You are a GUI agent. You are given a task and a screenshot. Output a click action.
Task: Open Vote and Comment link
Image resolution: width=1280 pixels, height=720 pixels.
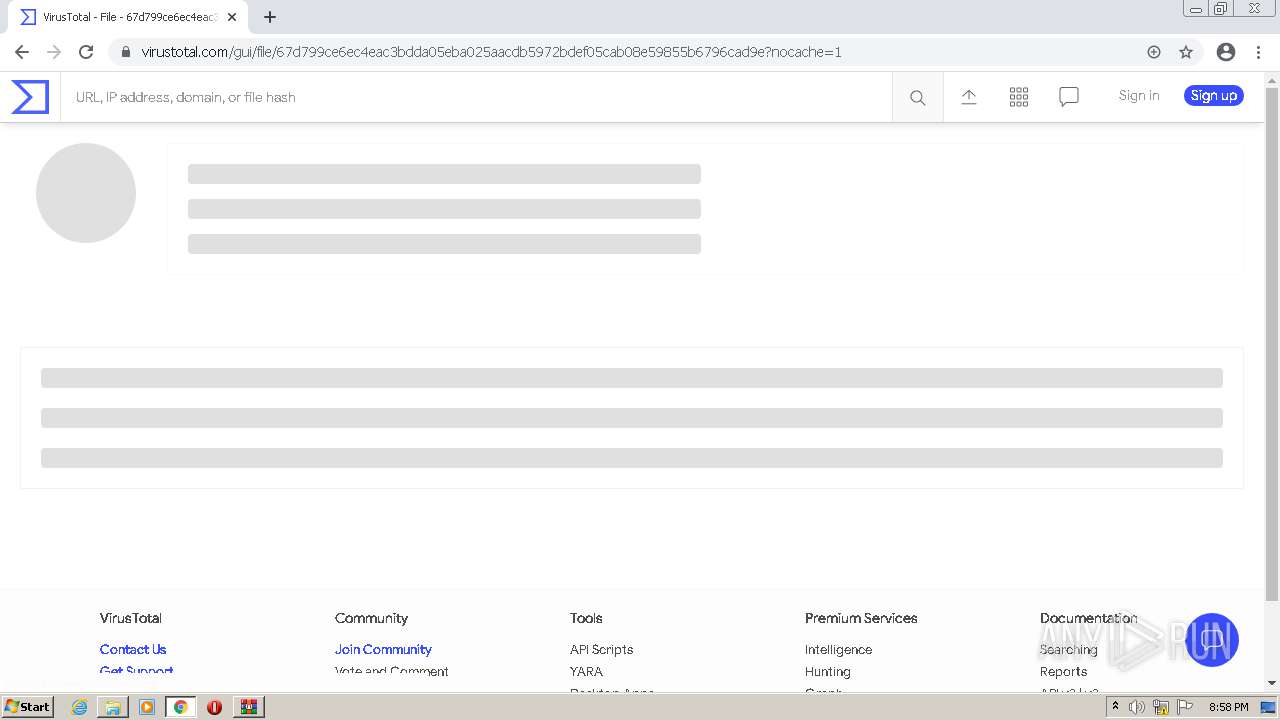coord(391,671)
